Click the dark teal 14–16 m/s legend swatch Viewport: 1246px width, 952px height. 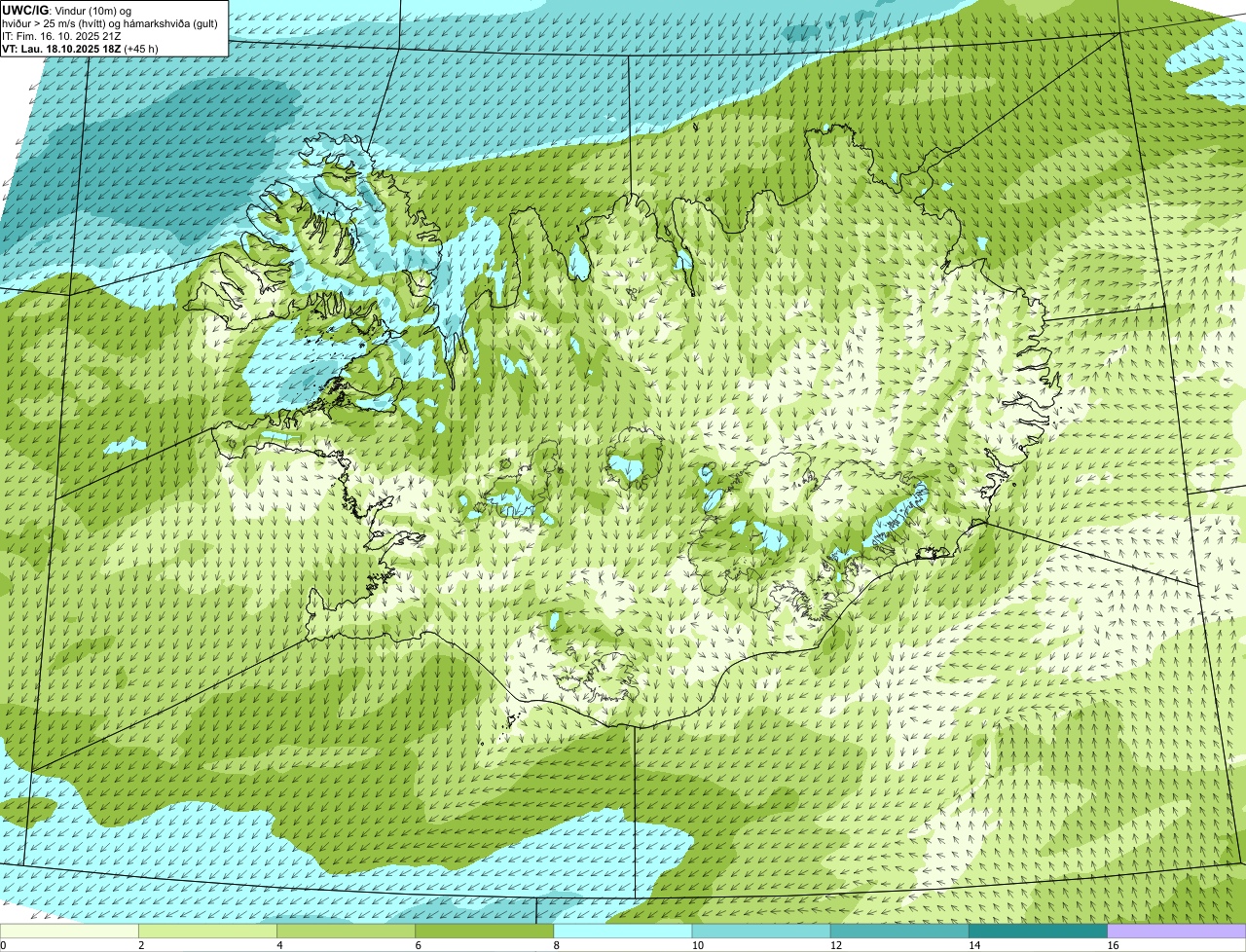(1038, 931)
